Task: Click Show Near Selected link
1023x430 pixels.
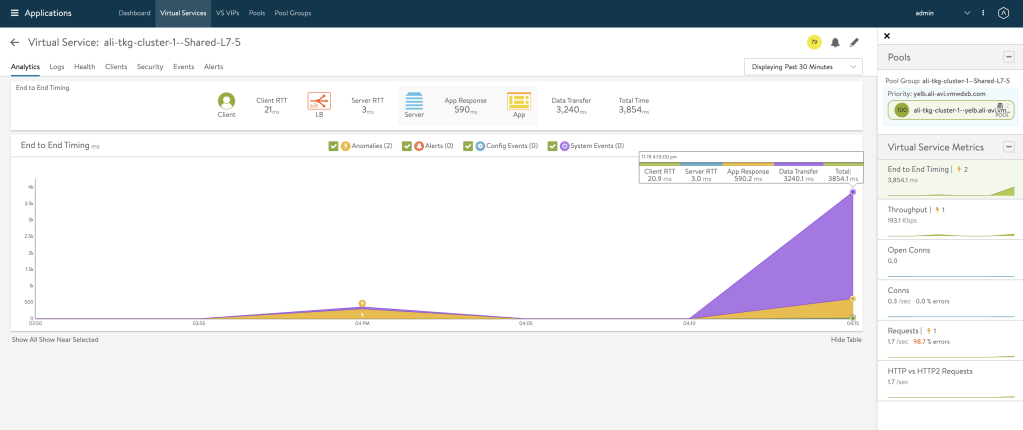Action: pos(68,340)
